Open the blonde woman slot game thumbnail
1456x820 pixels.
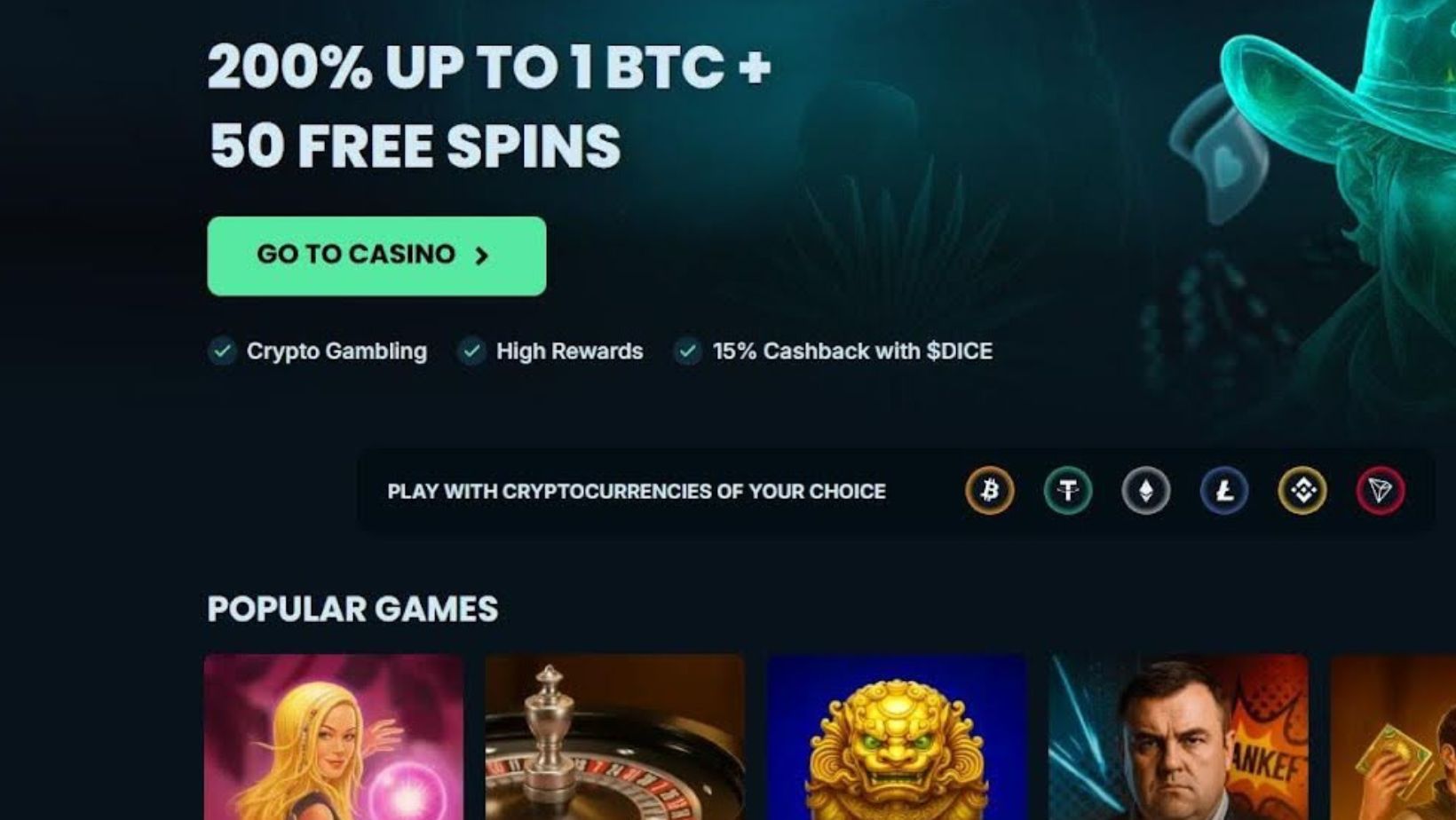(334, 737)
